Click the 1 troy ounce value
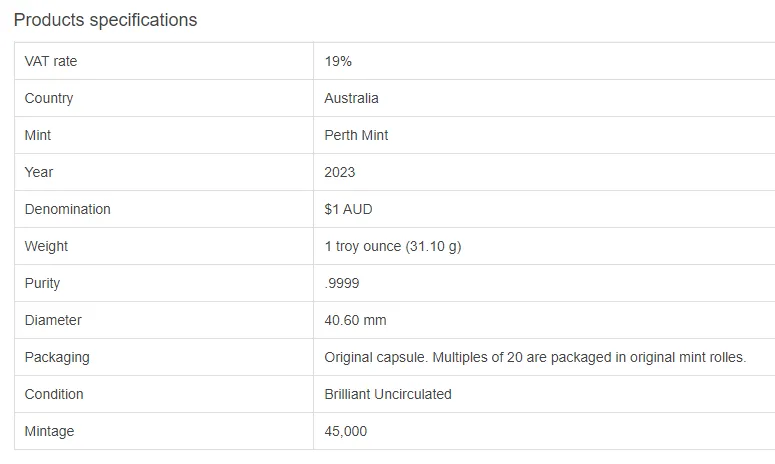 tap(393, 247)
